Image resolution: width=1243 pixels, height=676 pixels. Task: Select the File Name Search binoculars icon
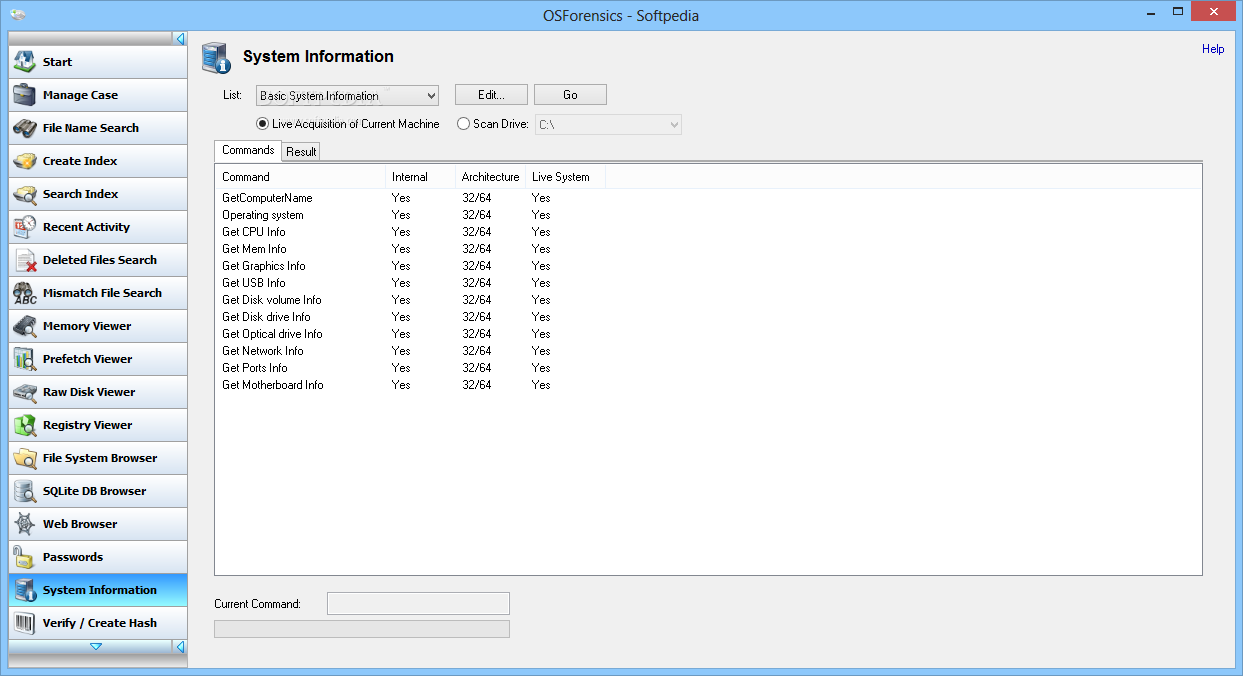25,128
